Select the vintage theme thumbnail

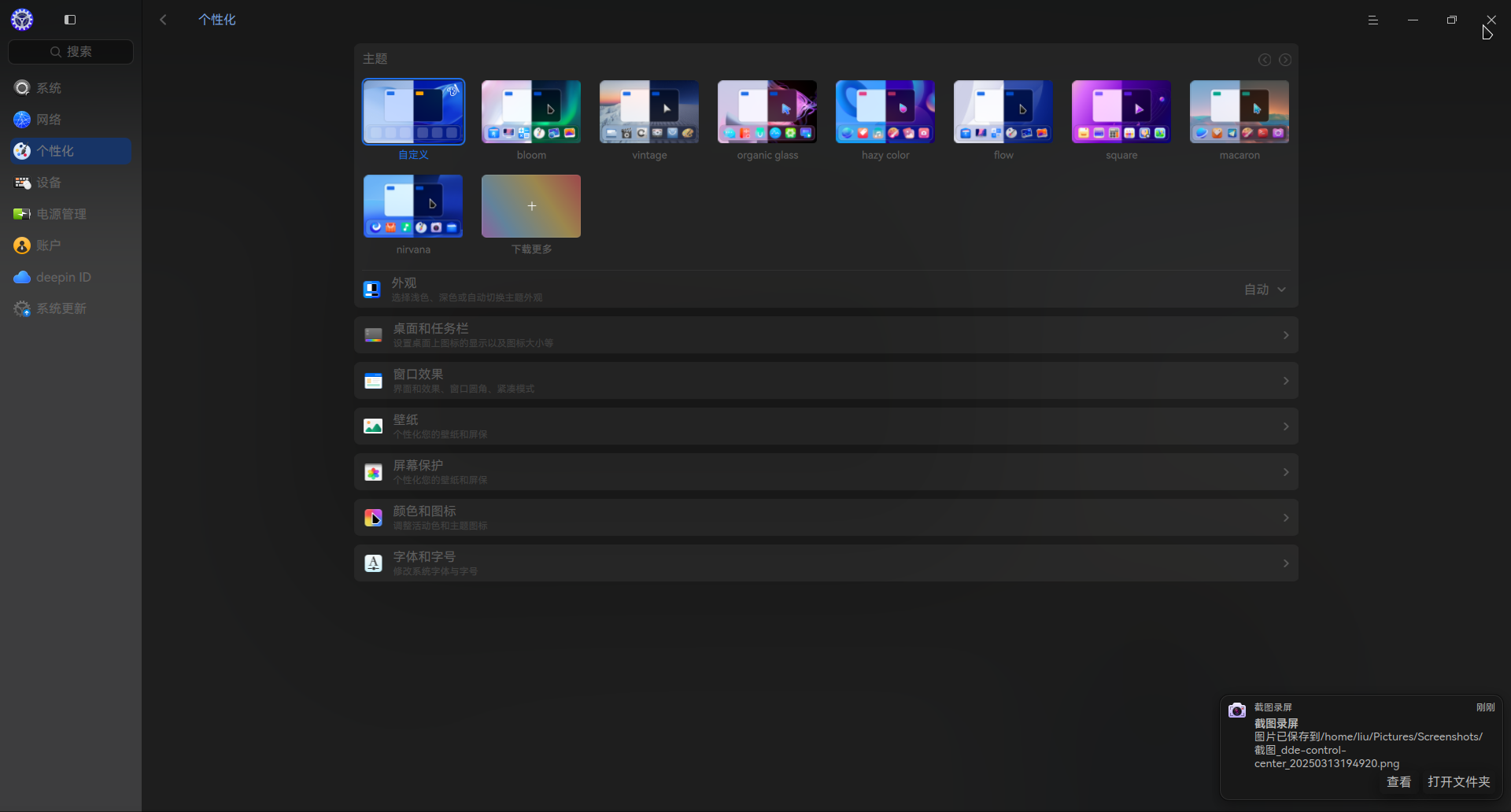(649, 112)
